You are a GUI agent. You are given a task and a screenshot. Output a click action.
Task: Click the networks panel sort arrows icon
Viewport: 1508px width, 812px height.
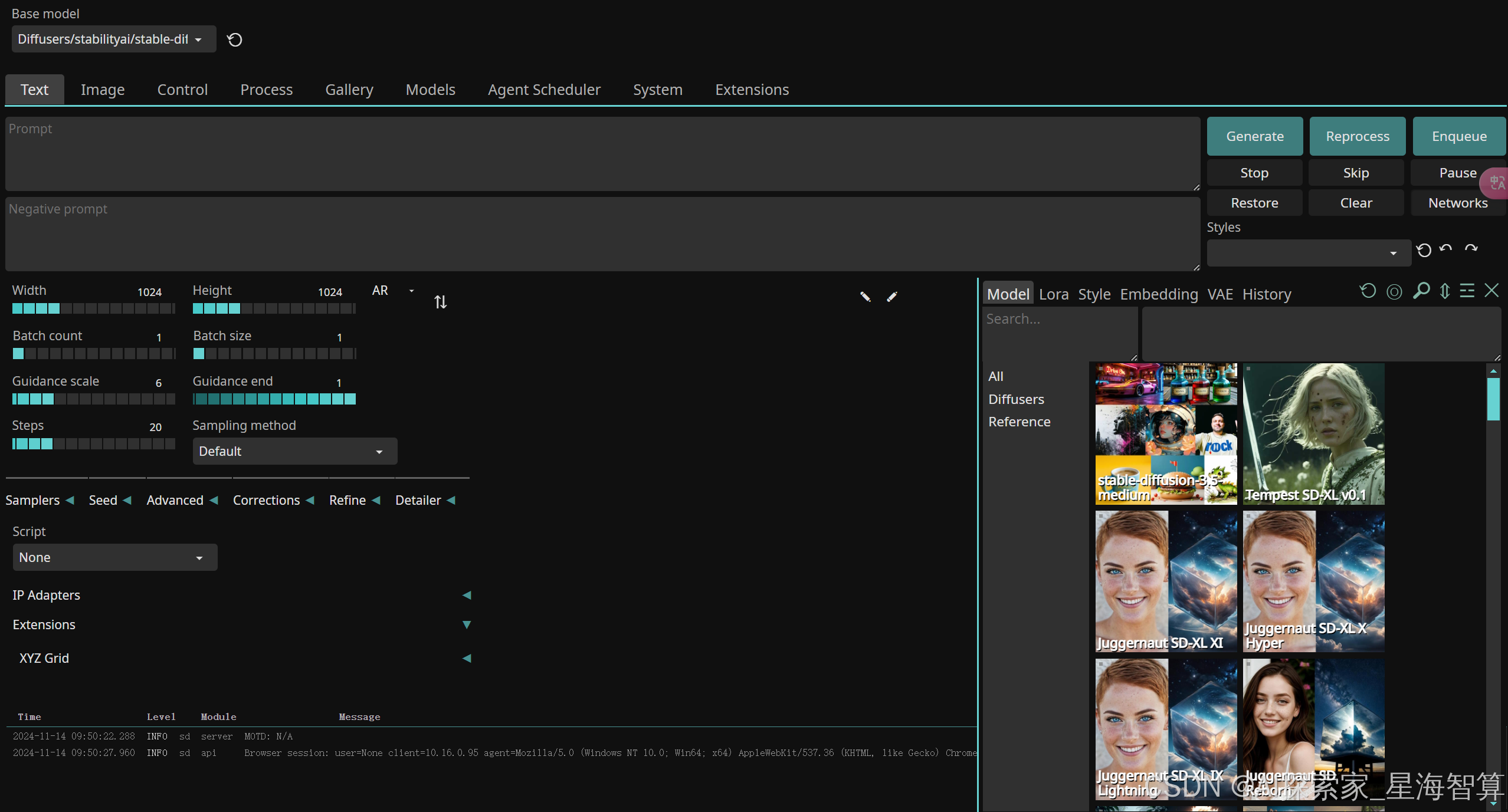pos(1444,291)
